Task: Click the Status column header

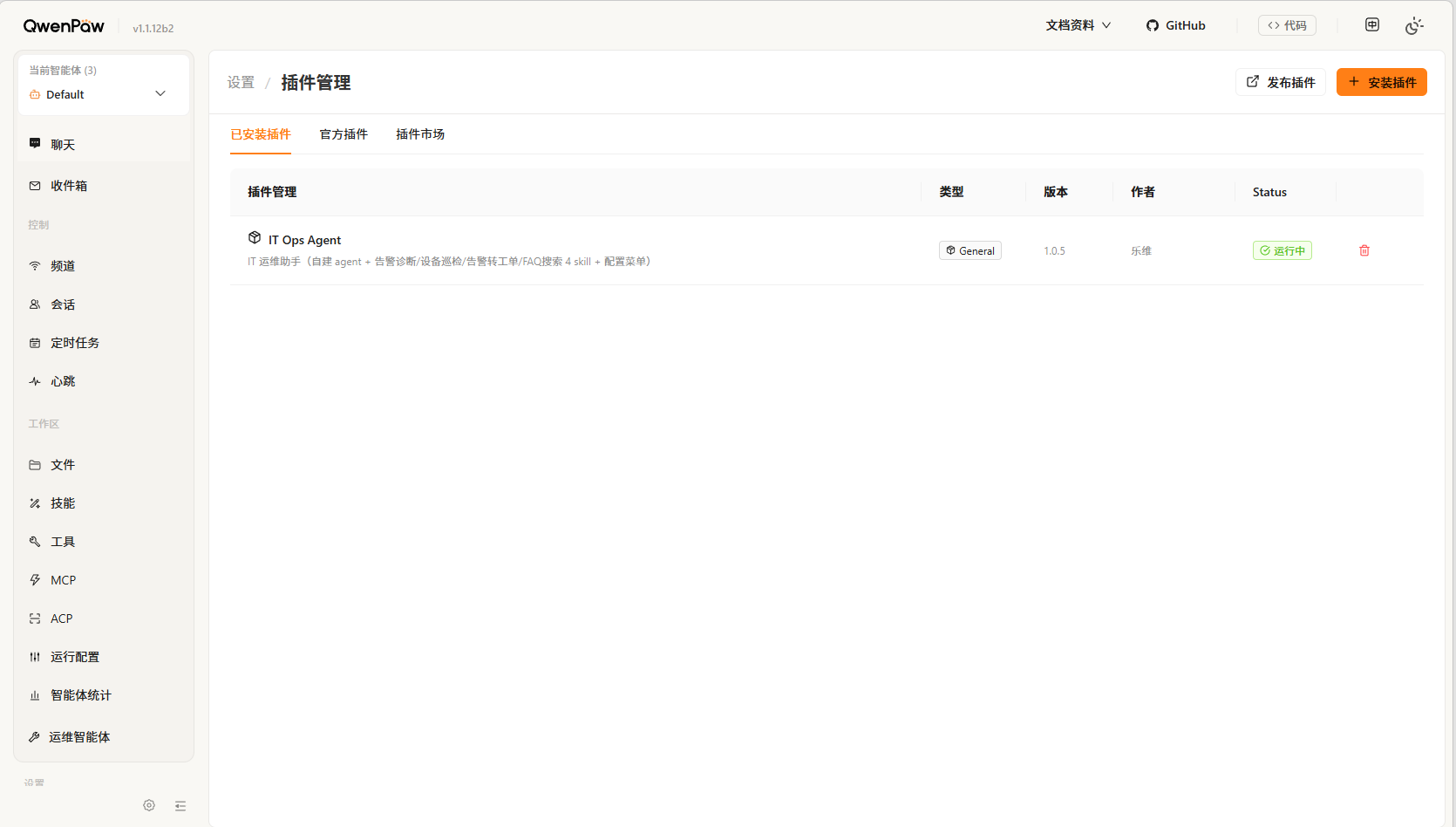Action: 1269,192
